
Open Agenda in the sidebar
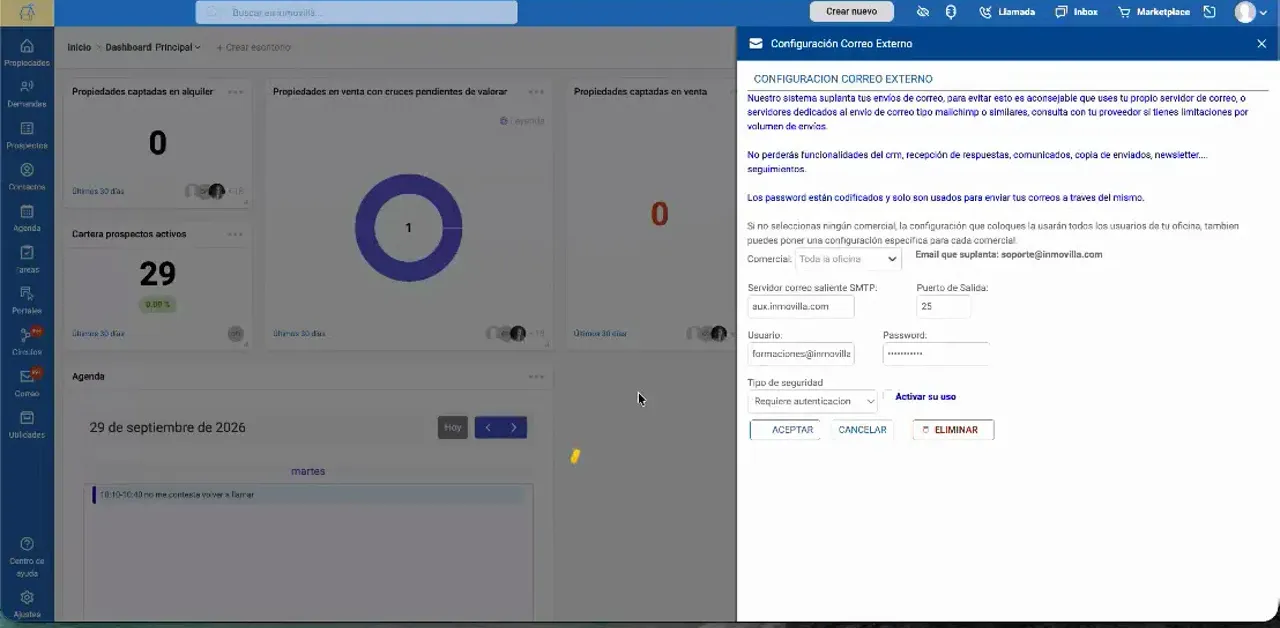pyautogui.click(x=27, y=219)
